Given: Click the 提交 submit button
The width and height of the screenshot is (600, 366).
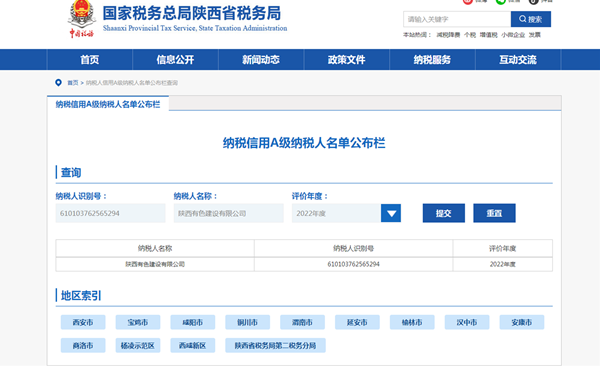Looking at the screenshot, I should click(444, 213).
